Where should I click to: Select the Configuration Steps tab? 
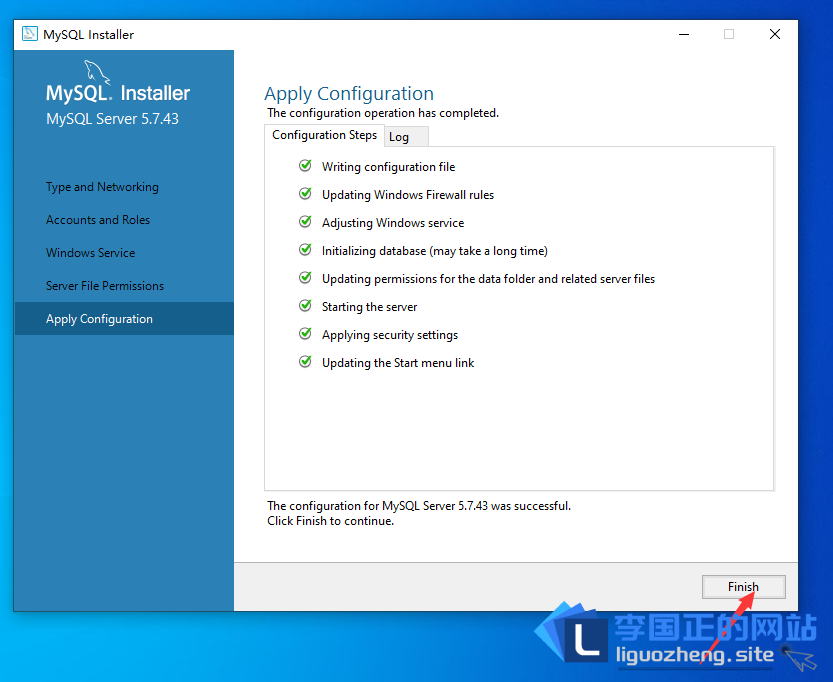324,135
